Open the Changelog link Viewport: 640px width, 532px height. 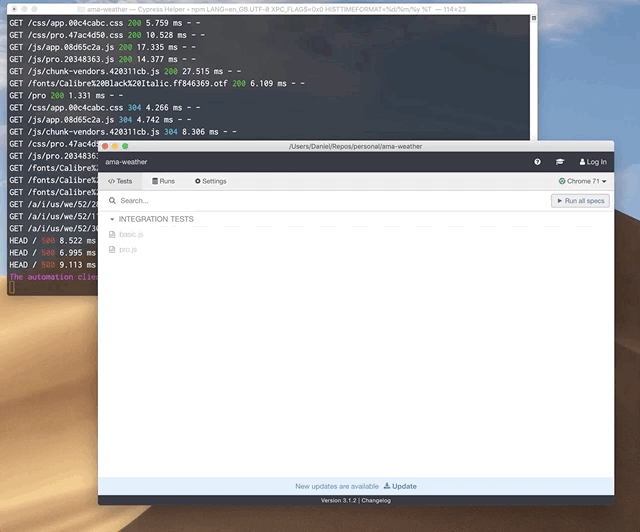click(x=376, y=501)
